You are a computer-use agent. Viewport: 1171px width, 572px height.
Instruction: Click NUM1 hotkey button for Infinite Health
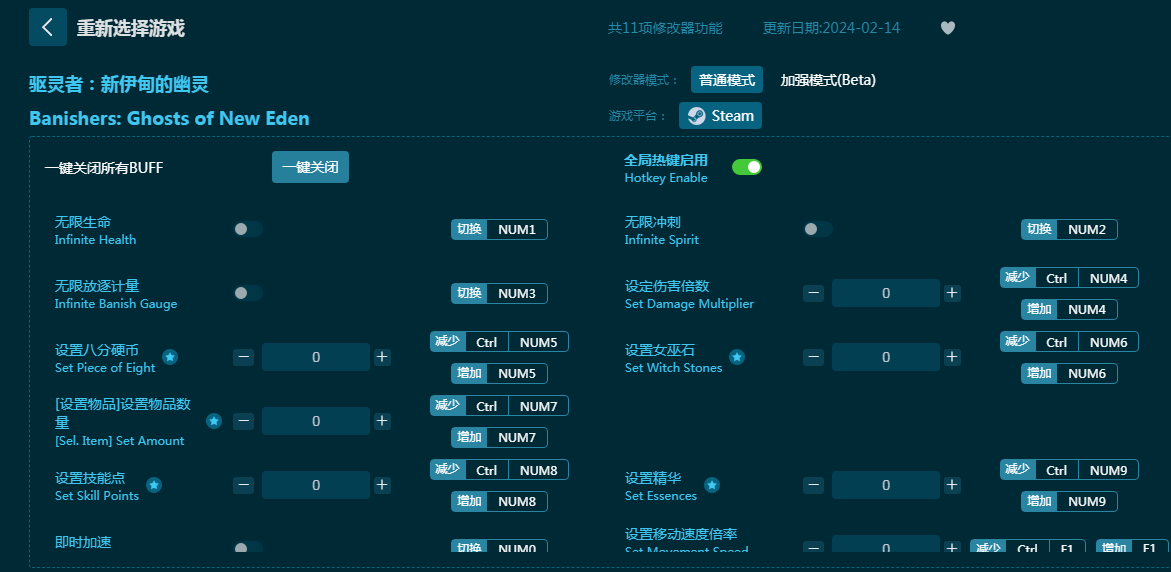[x=516, y=229]
